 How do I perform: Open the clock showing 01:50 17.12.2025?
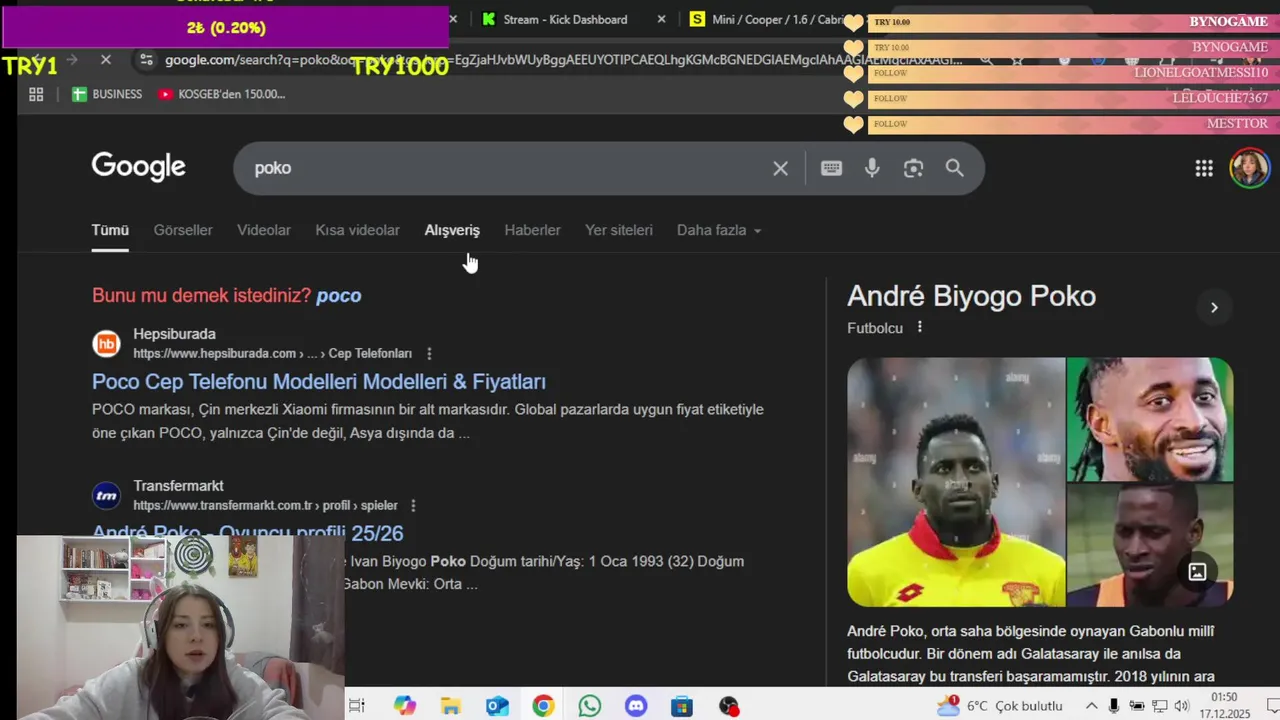click(1224, 706)
